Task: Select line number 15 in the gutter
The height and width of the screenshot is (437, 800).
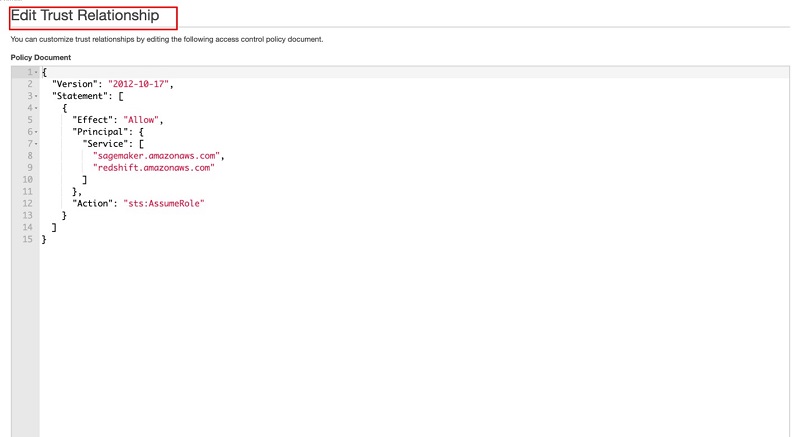Action: click(x=28, y=239)
